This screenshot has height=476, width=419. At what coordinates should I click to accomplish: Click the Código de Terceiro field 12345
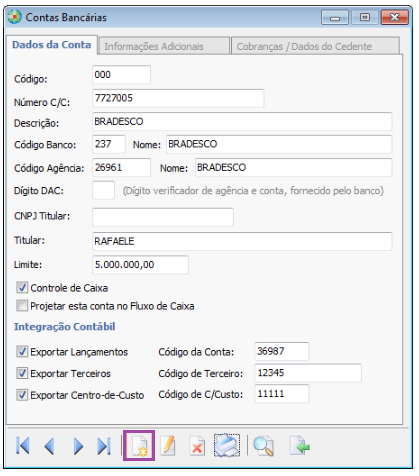click(x=308, y=373)
